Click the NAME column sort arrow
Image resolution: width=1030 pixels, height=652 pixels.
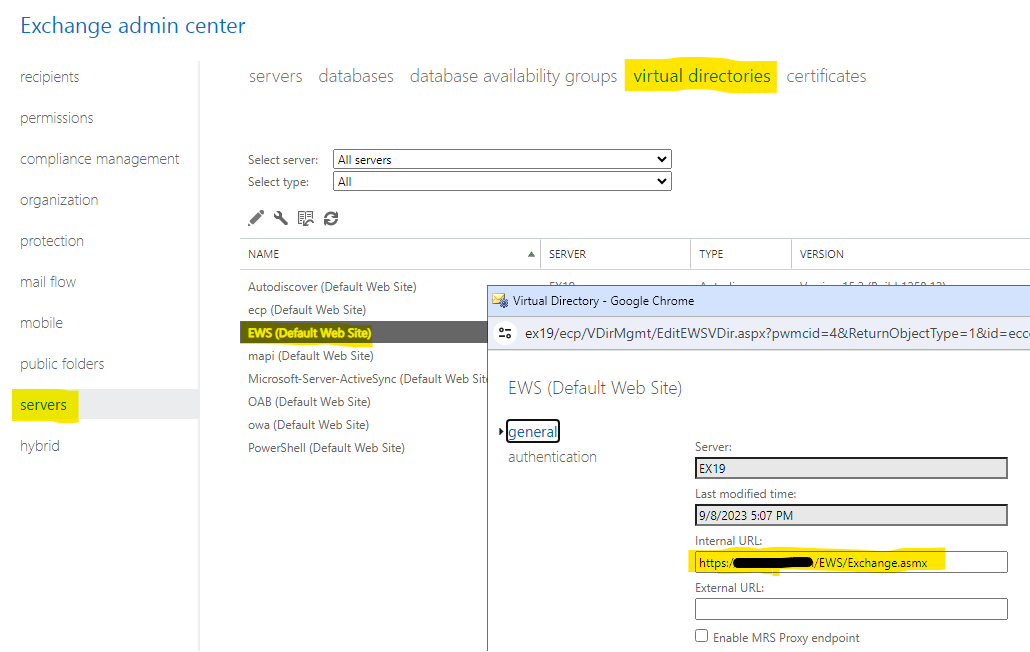[x=531, y=254]
